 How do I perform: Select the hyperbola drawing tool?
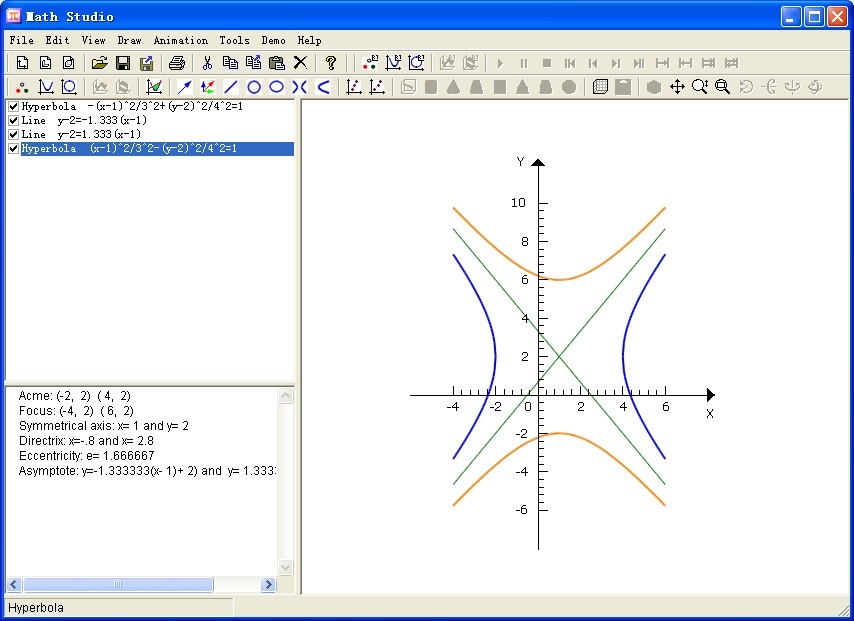(x=300, y=87)
